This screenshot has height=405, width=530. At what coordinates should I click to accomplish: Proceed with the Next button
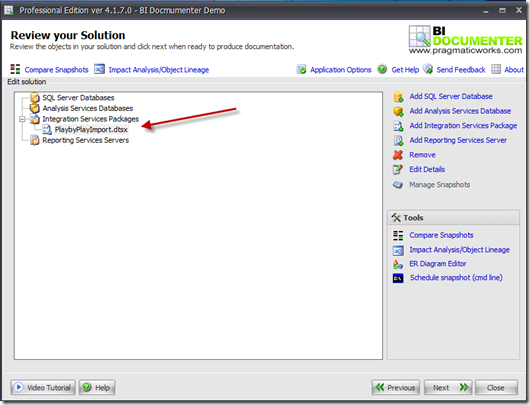pyautogui.click(x=449, y=387)
